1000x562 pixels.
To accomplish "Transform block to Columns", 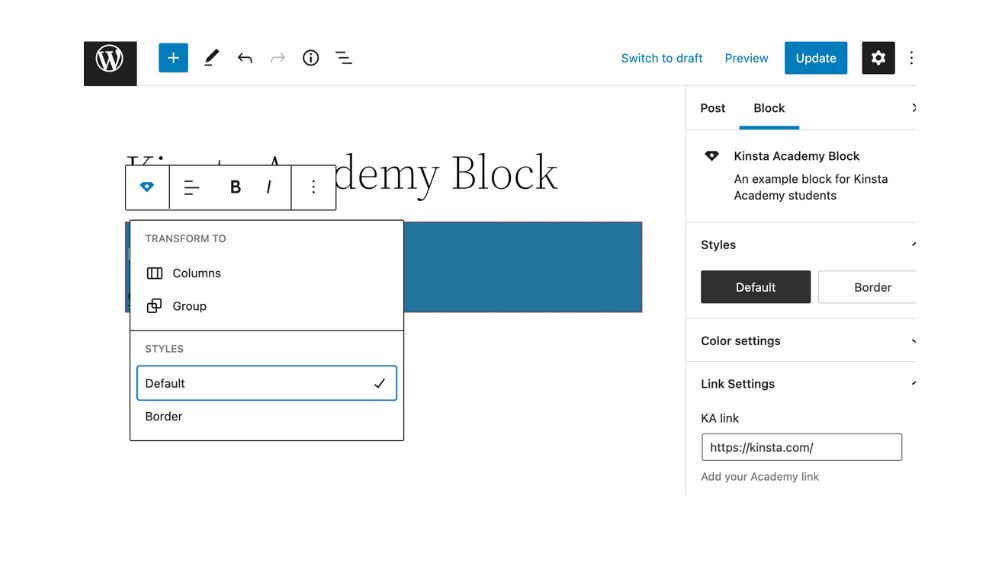I will click(x=267, y=273).
